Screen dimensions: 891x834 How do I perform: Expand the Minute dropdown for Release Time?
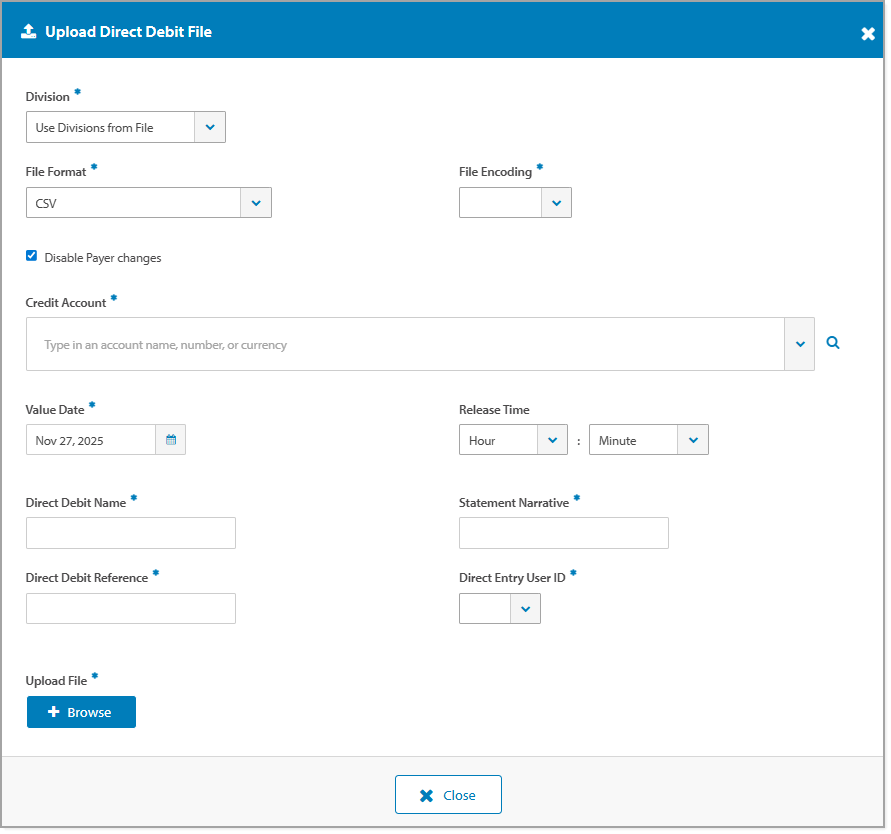693,439
